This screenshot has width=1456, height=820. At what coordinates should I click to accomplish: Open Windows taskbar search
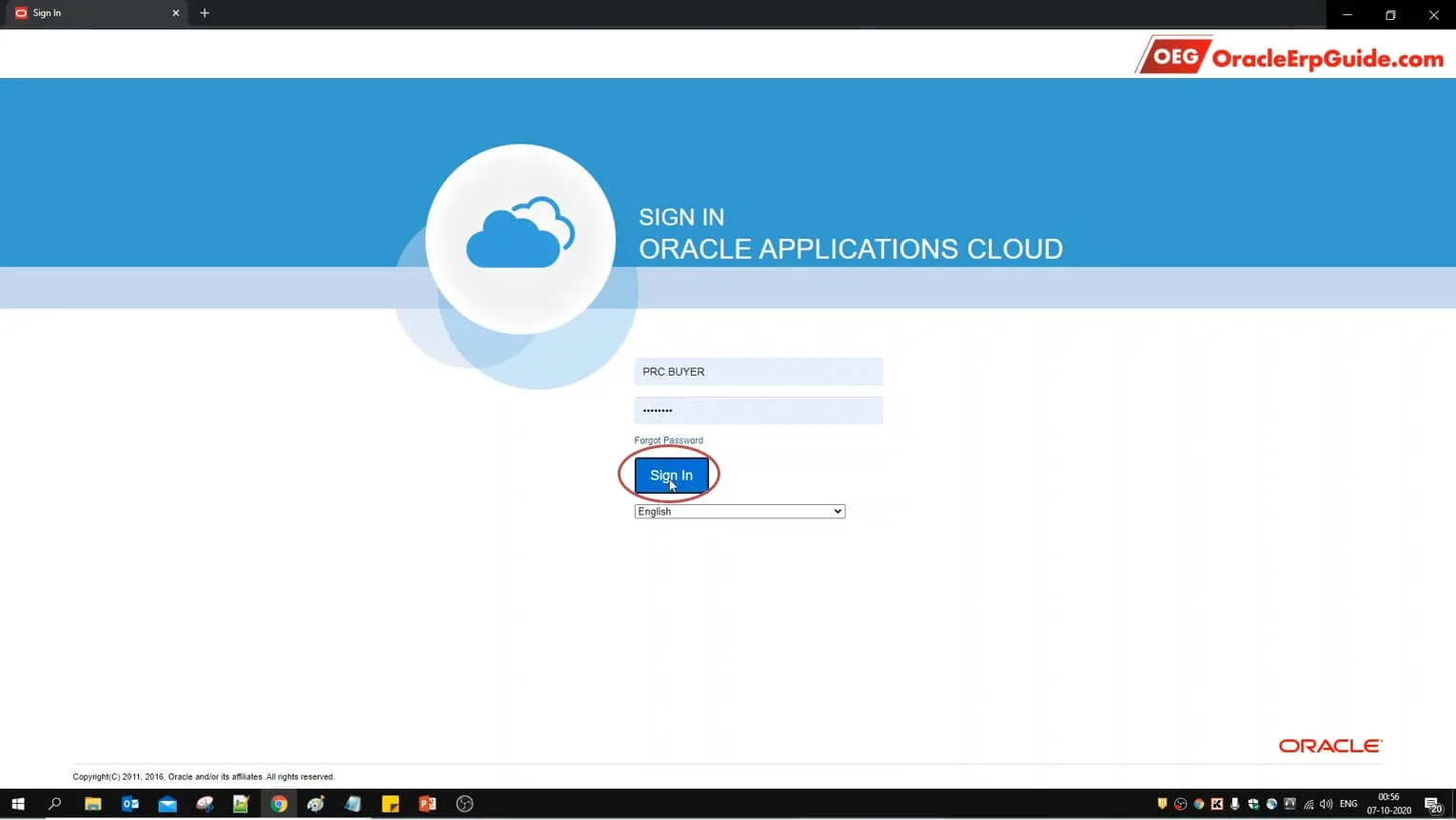(x=54, y=804)
